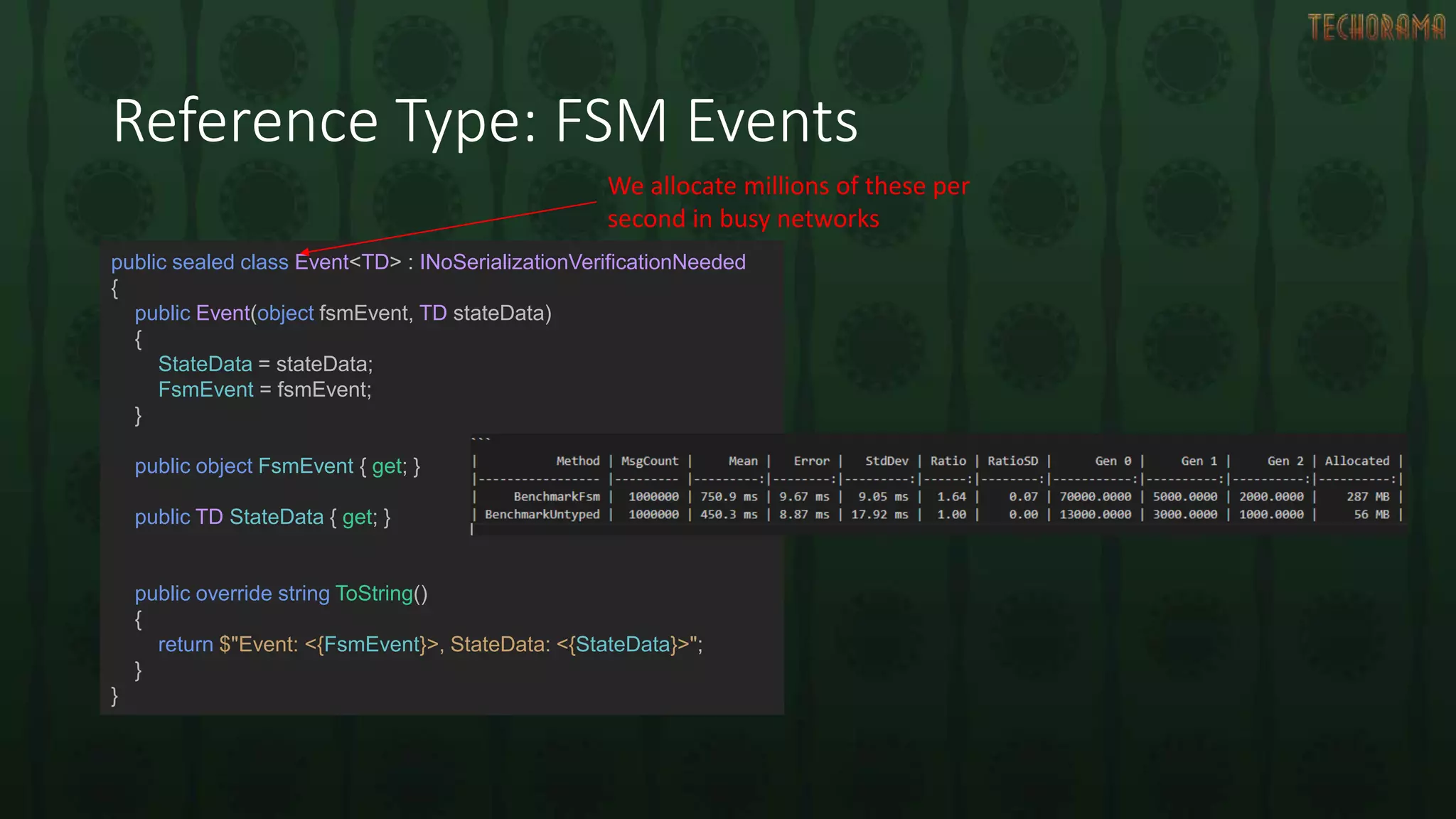Click the '287 MB' allocated value
The height and width of the screenshot is (819, 1456).
1368,497
